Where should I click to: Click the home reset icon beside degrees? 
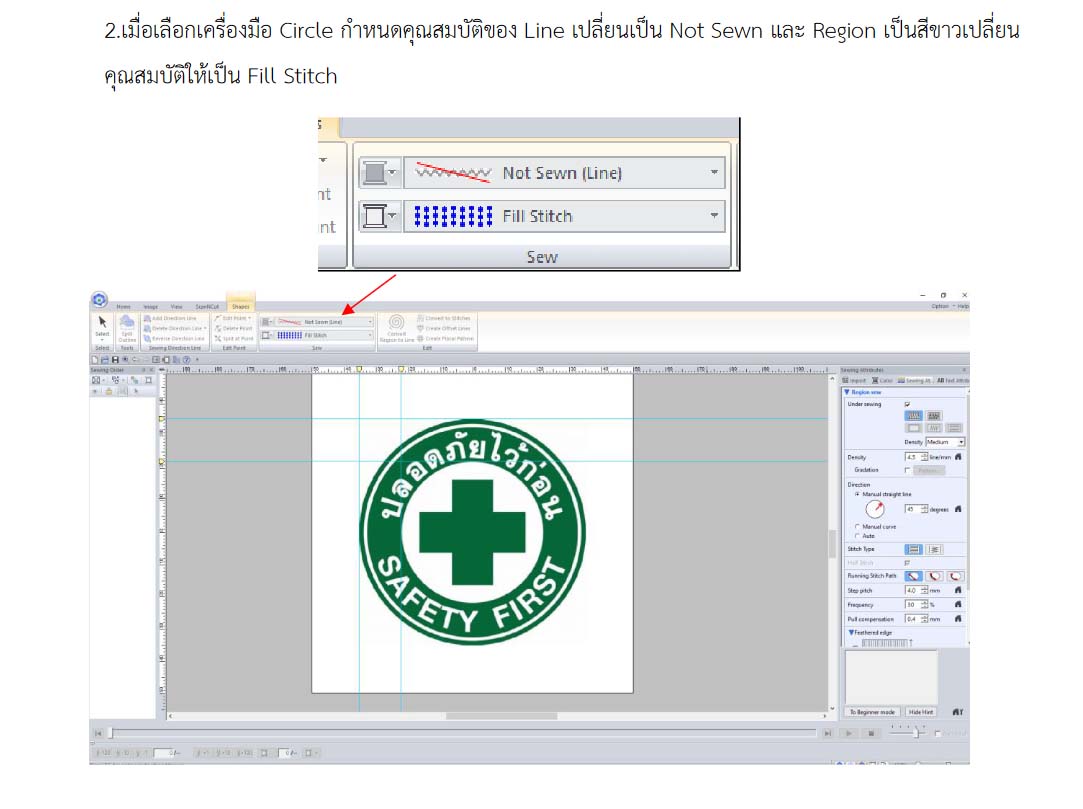pyautogui.click(x=958, y=509)
